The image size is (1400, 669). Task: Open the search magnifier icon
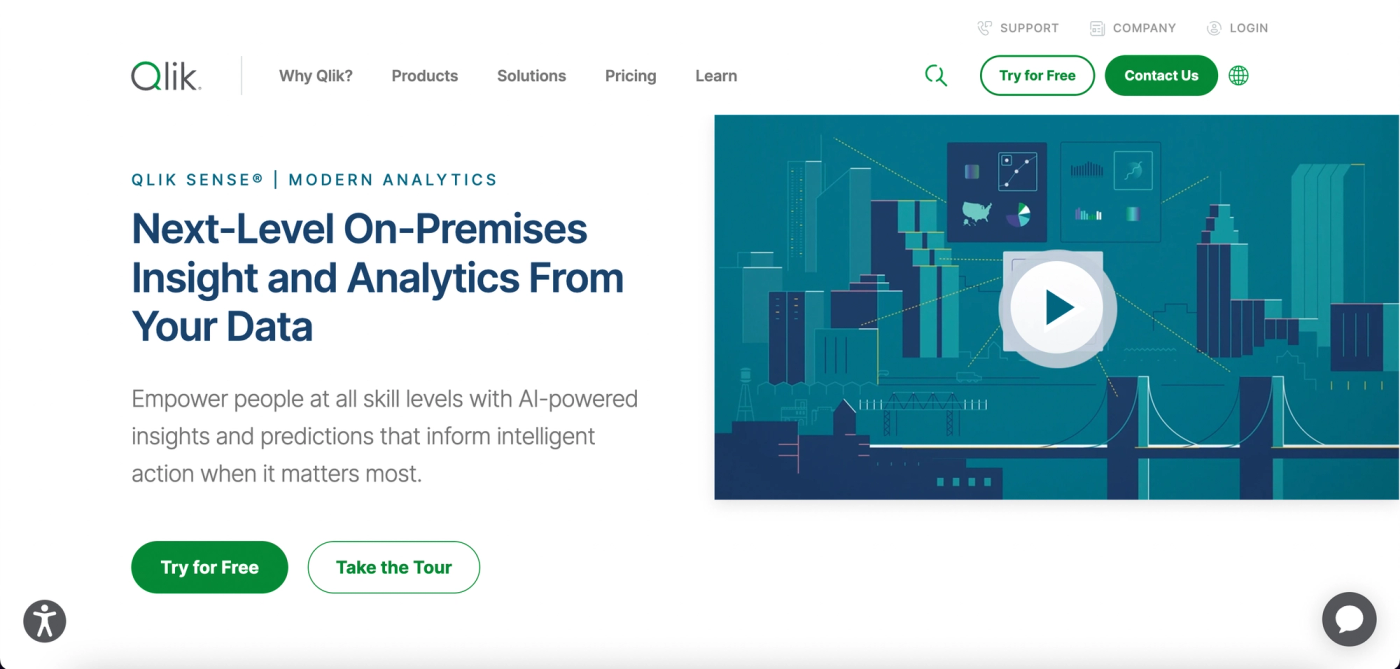click(936, 75)
